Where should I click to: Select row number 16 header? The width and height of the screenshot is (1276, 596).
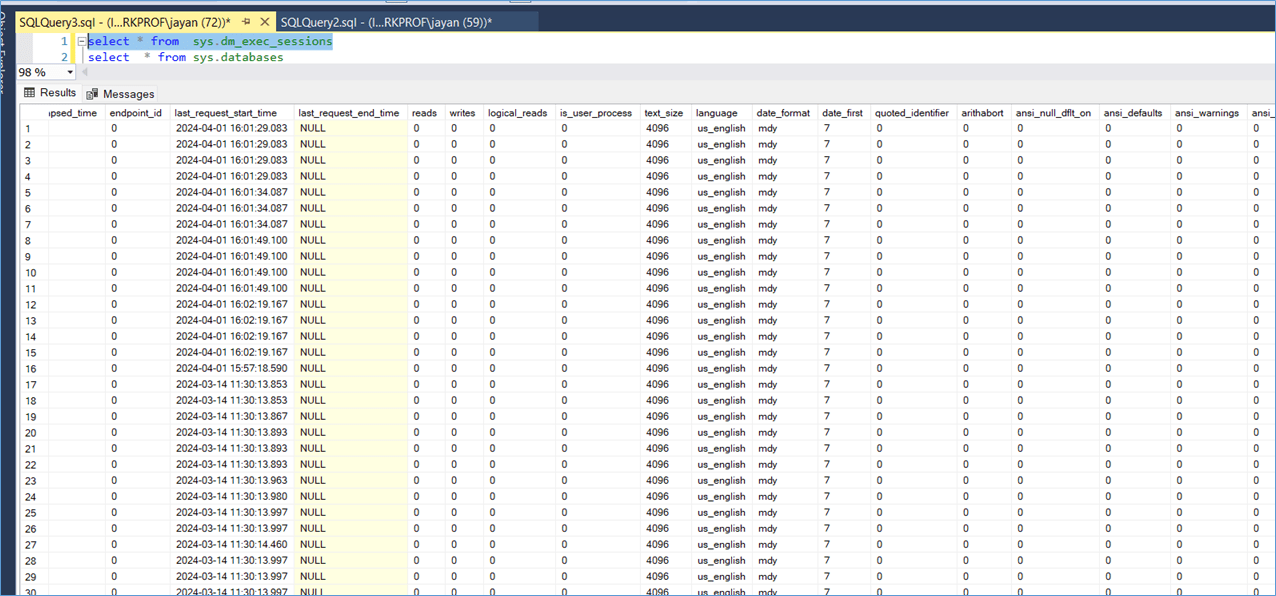click(x=34, y=368)
